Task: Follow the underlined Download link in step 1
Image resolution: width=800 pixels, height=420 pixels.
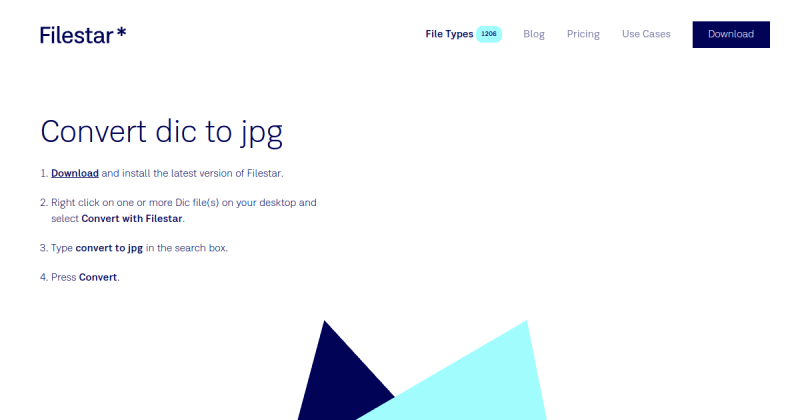Action: pos(75,173)
